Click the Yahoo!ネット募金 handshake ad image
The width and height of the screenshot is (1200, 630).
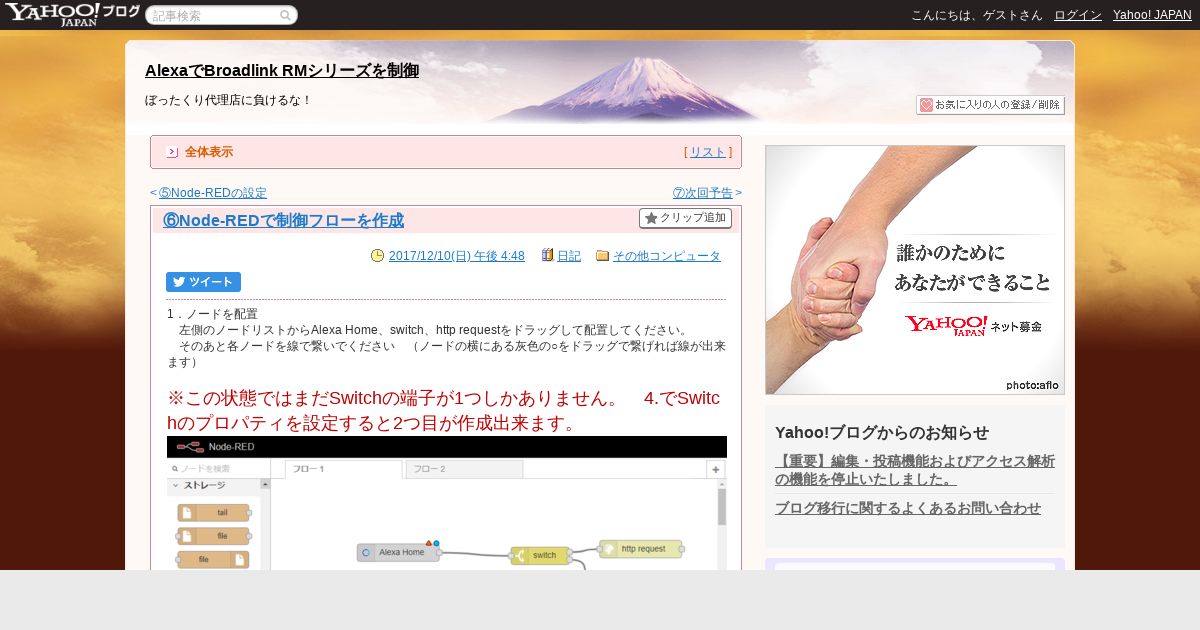(x=915, y=270)
